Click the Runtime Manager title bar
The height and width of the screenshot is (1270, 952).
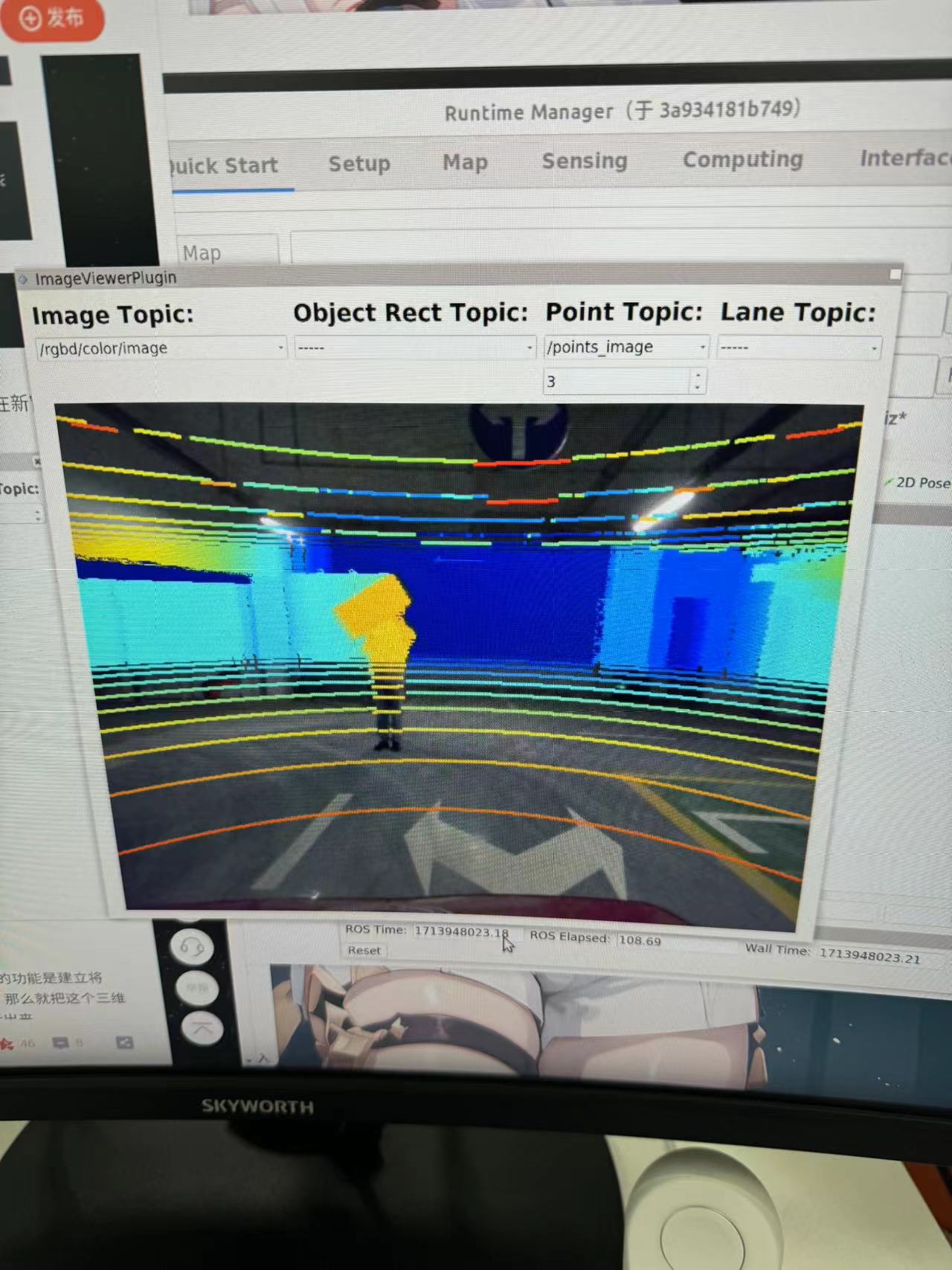coord(558,110)
